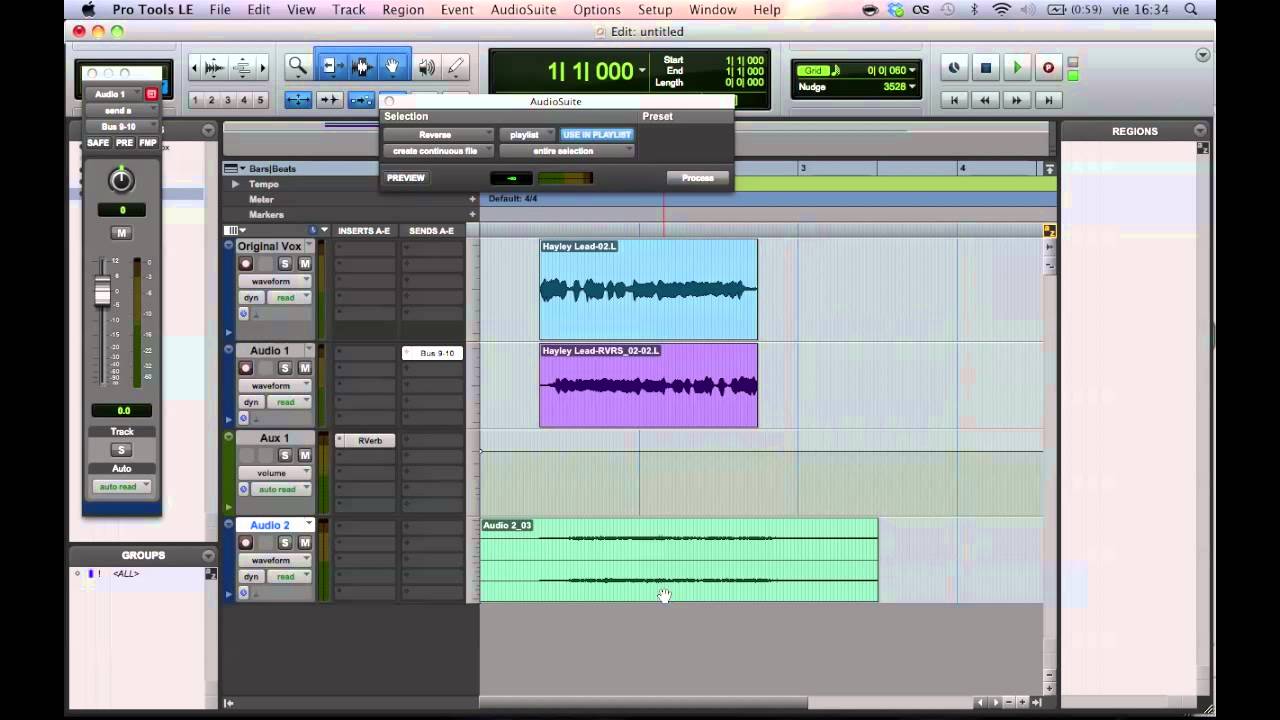Click the Bus 9-10 send on Audio 1
The height and width of the screenshot is (720, 1280).
click(432, 353)
